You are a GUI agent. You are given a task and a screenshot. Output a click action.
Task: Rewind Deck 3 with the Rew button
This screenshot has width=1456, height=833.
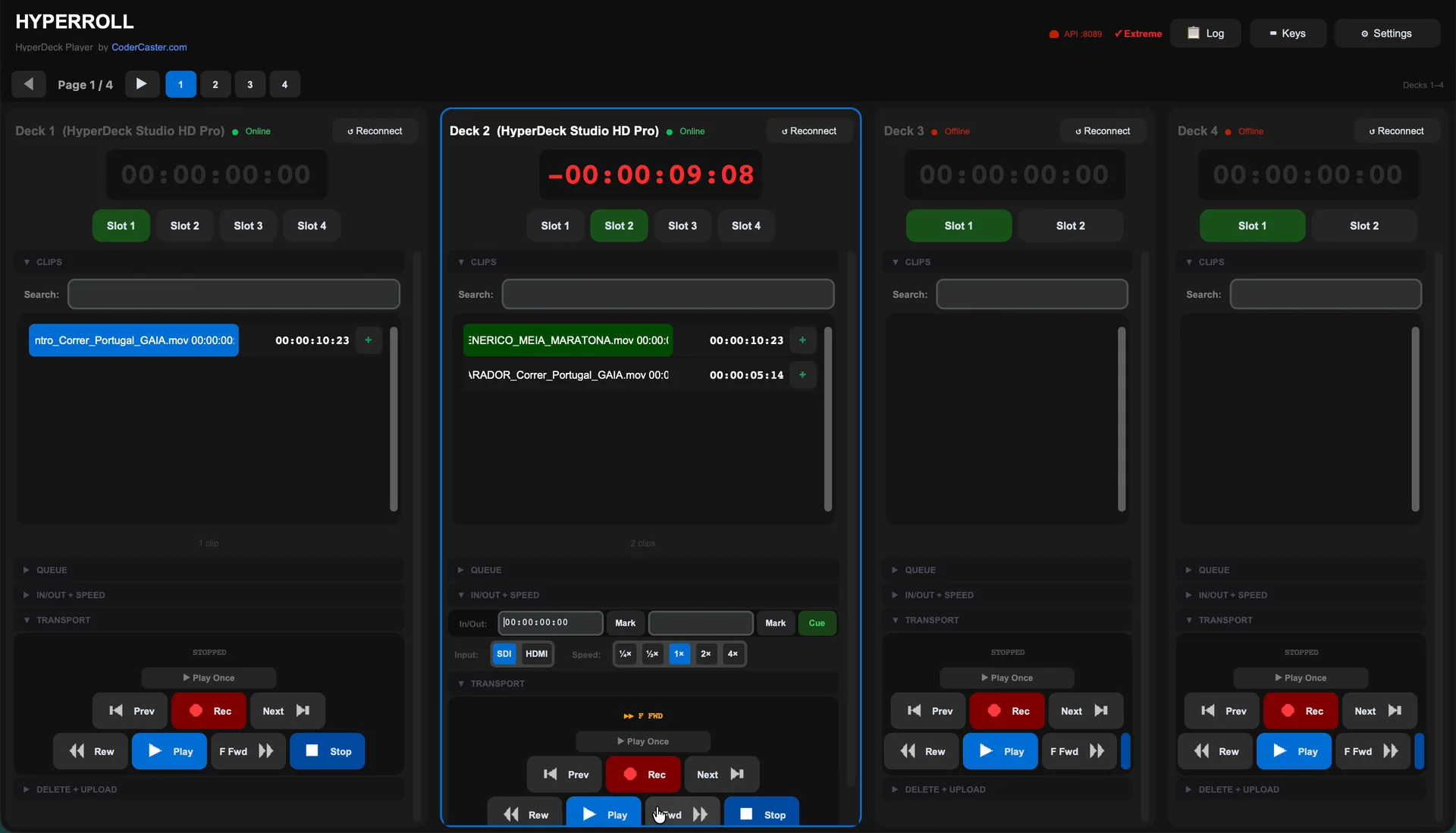[921, 751]
